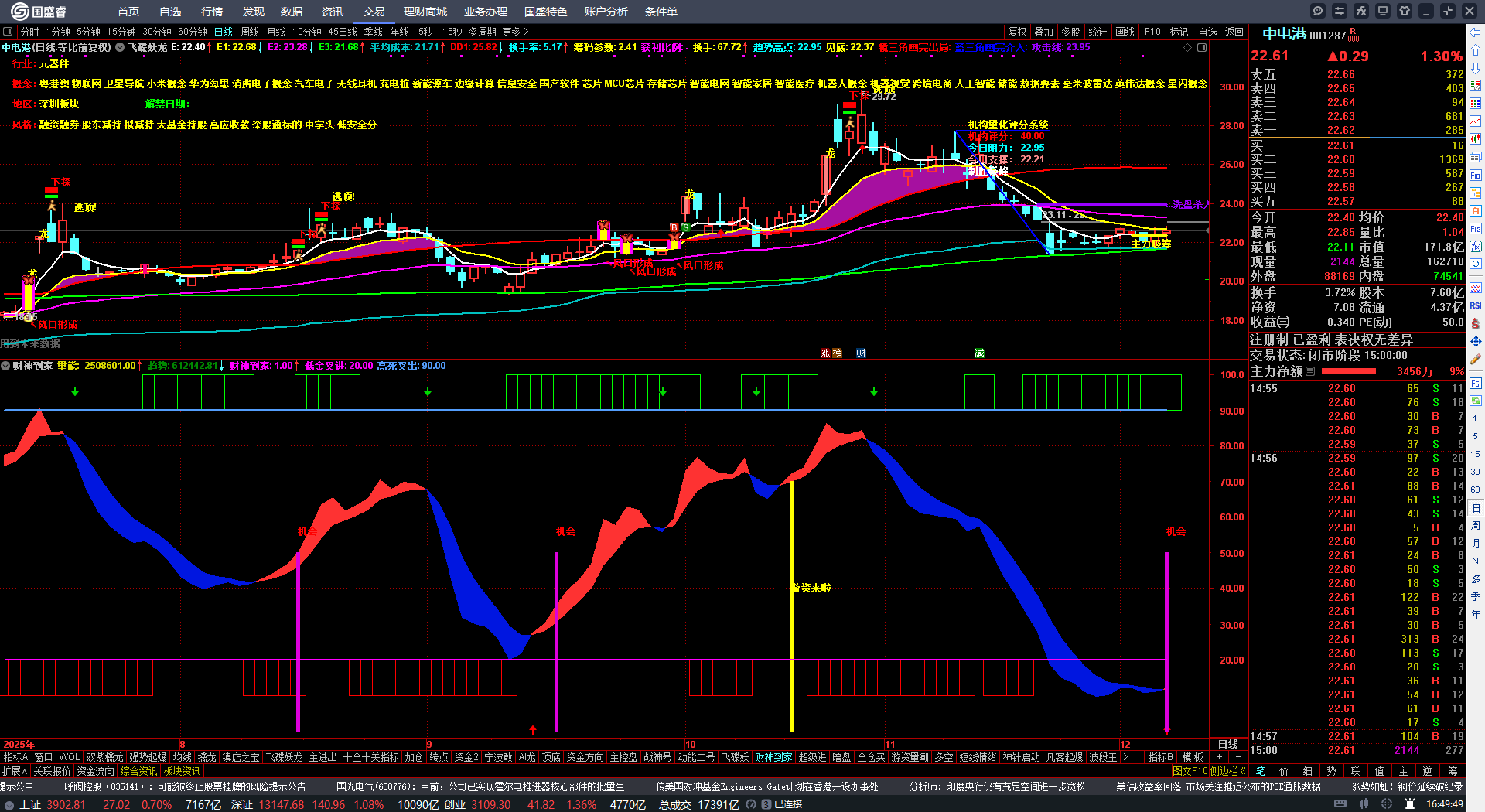
Task: Open the fx formula editor icon
Action: [x=1361, y=11]
